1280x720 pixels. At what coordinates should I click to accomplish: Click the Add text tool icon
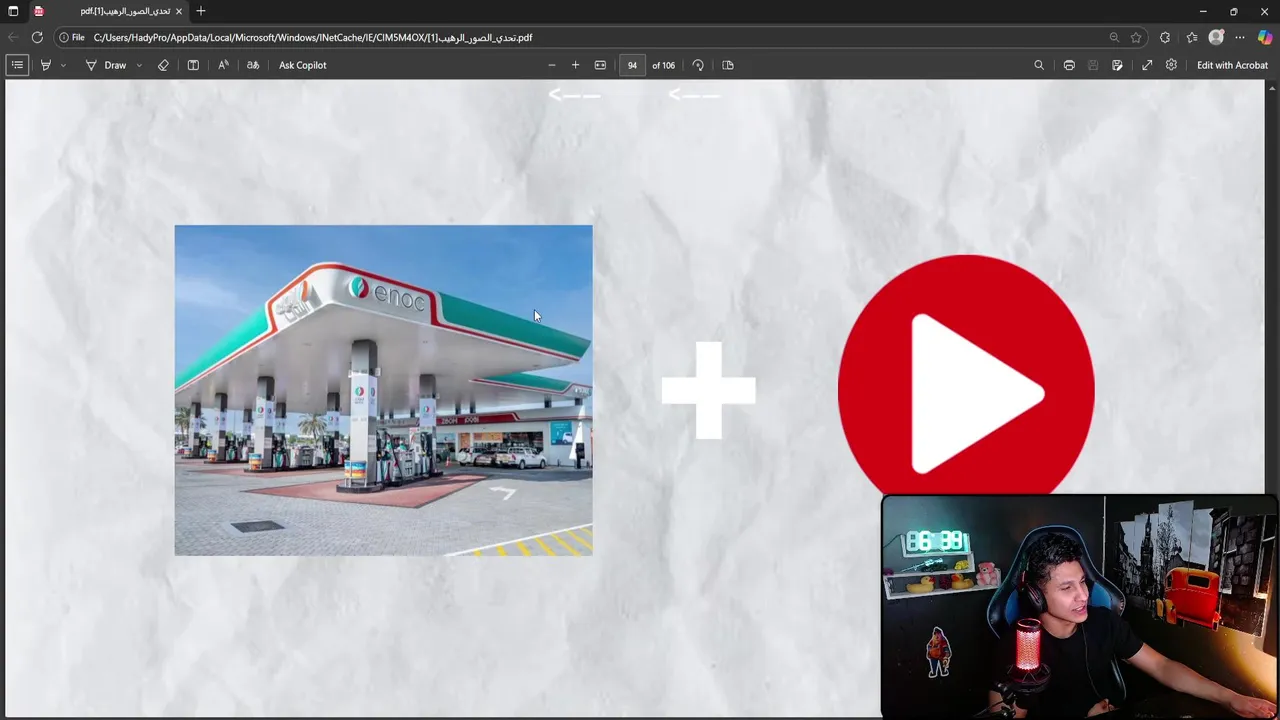tap(193, 65)
